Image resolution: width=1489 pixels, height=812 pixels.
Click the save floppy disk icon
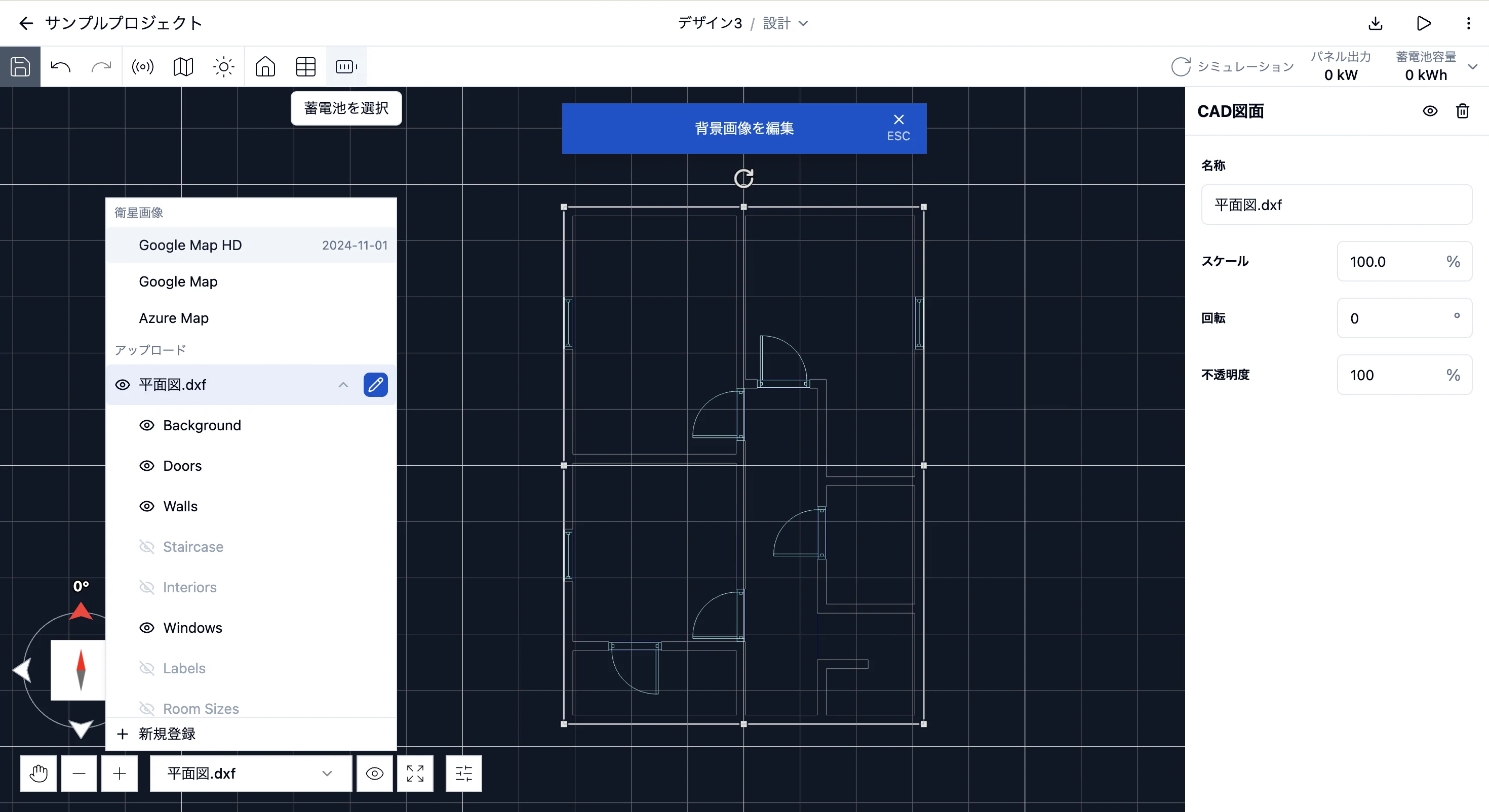click(x=20, y=66)
